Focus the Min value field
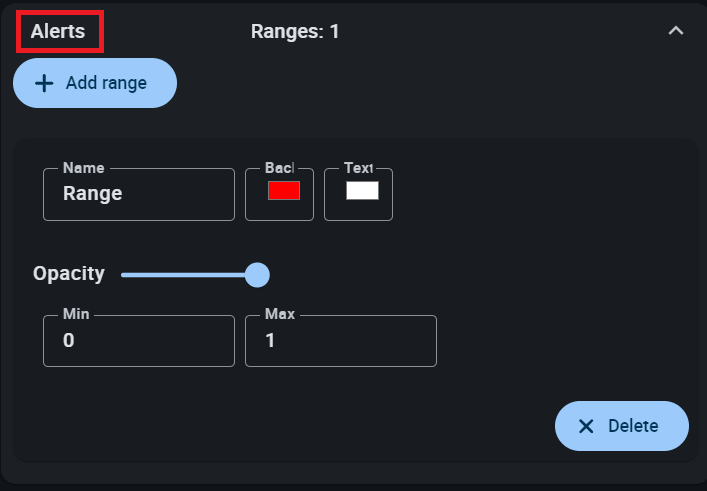The image size is (707, 491). pyautogui.click(x=138, y=341)
